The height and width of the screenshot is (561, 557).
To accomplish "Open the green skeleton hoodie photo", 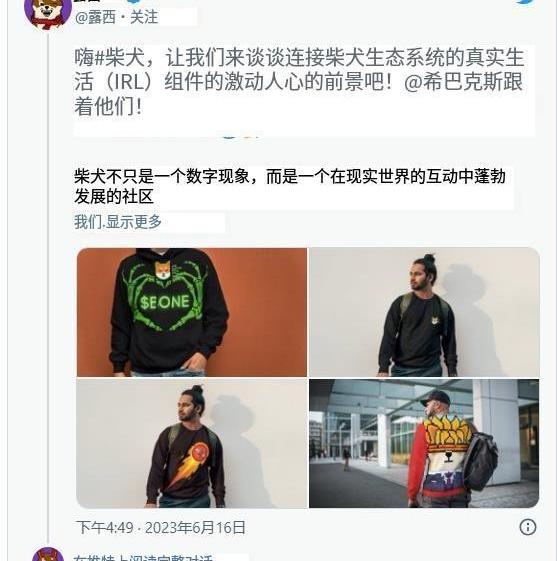I will point(192,312).
